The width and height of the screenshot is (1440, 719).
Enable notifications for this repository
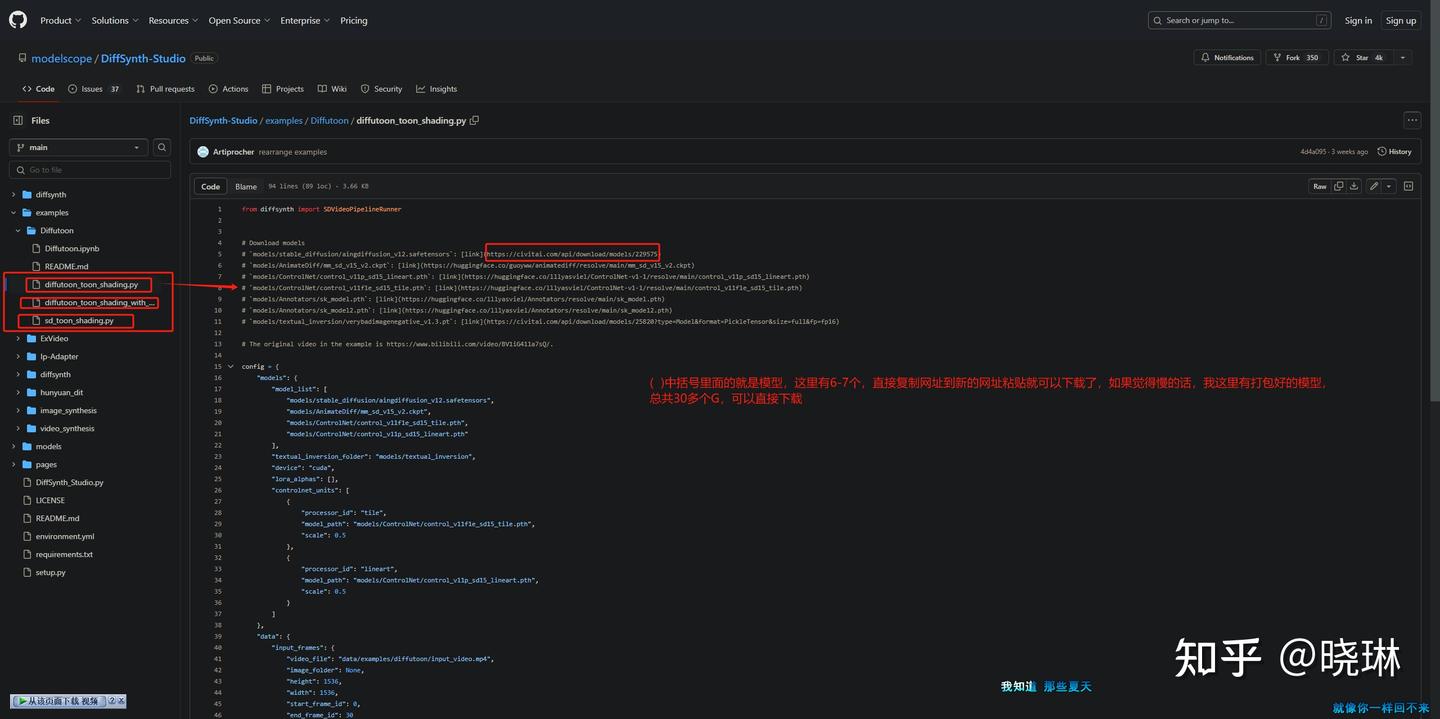pos(1226,57)
